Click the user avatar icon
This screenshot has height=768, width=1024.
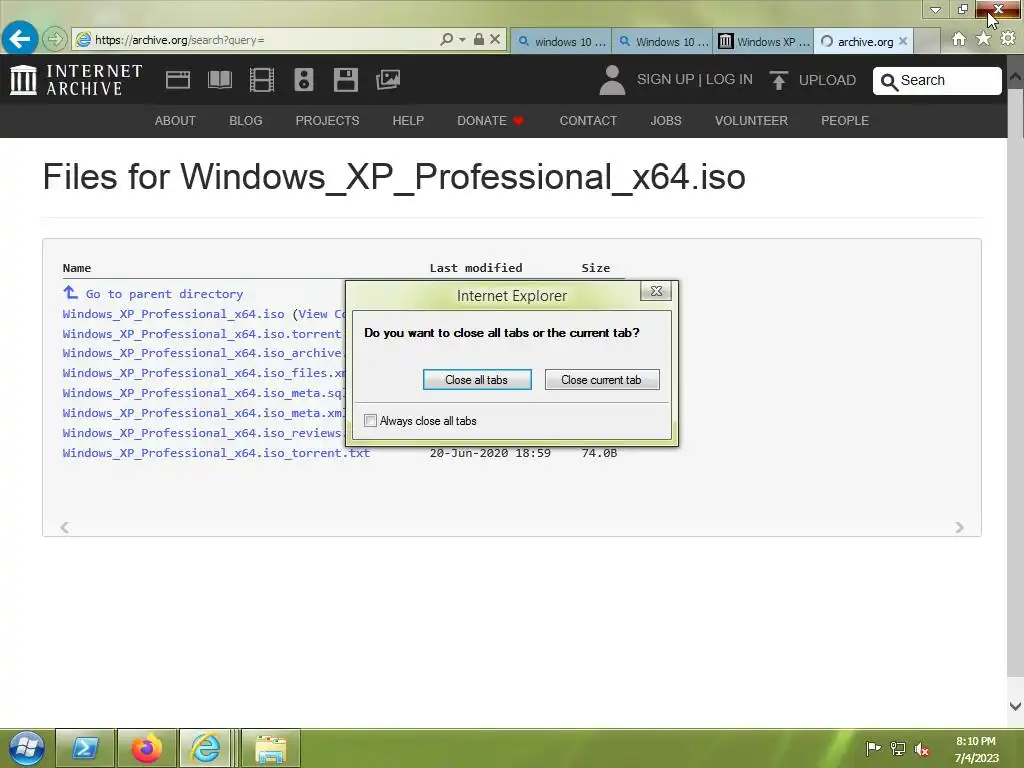612,80
